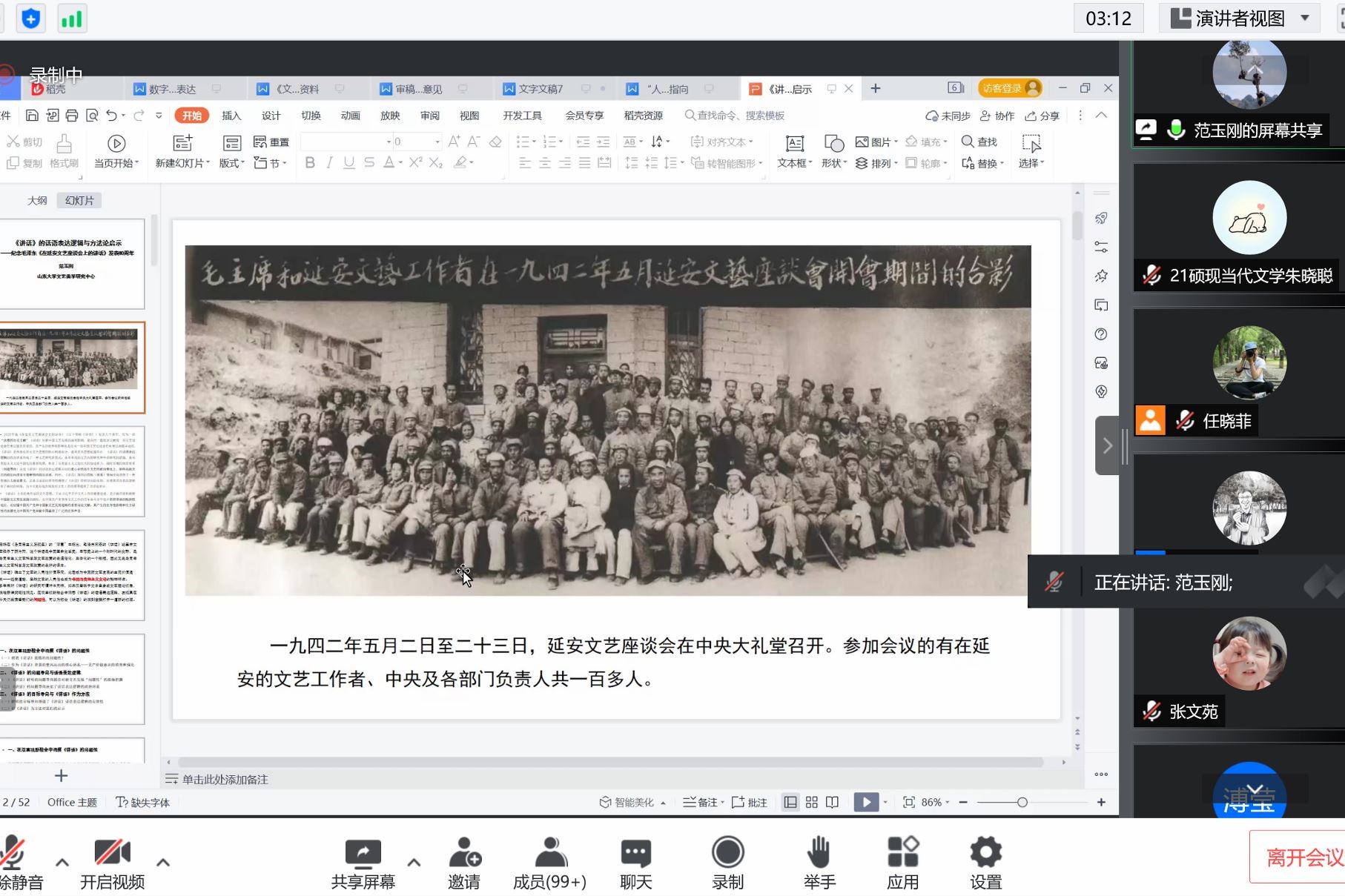Click the Find (查找) tool in ribbon

coord(979,142)
